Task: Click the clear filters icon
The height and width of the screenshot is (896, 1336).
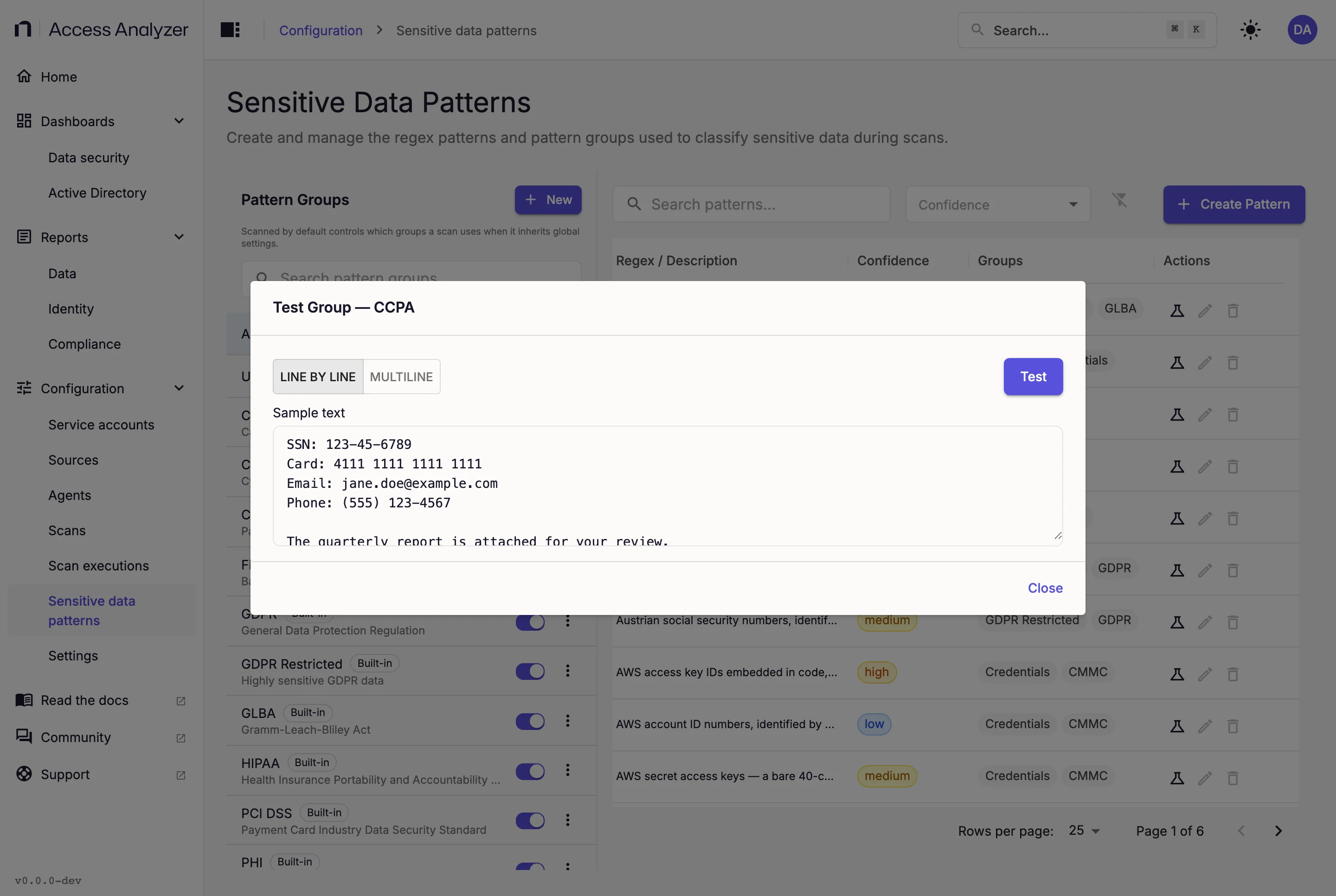Action: pos(1119,200)
